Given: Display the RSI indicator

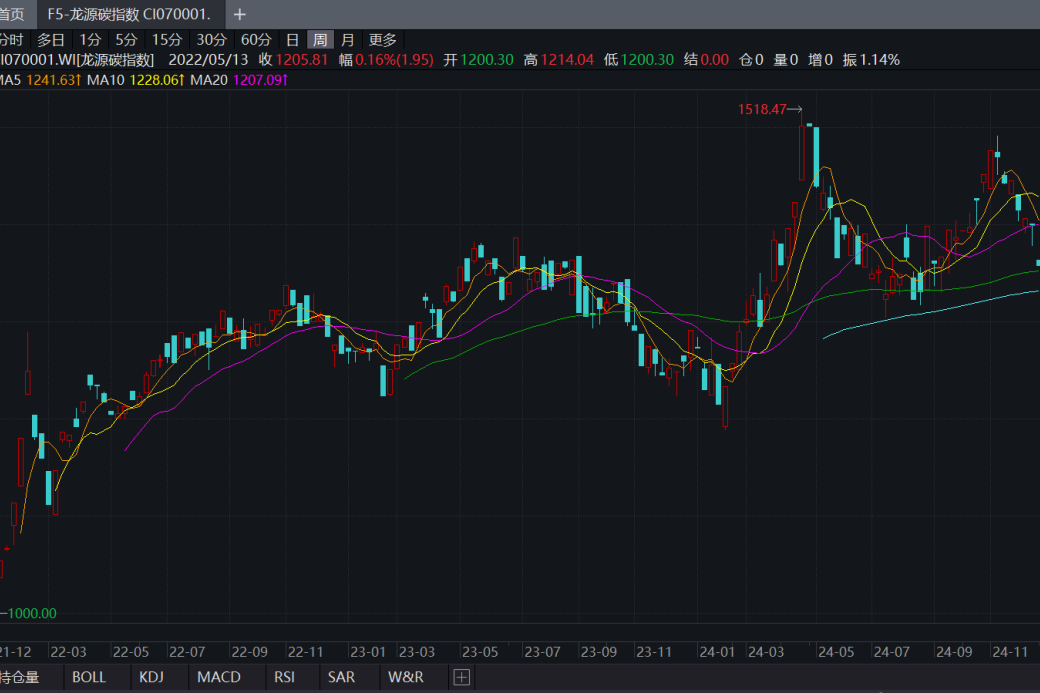Looking at the screenshot, I should click(284, 677).
